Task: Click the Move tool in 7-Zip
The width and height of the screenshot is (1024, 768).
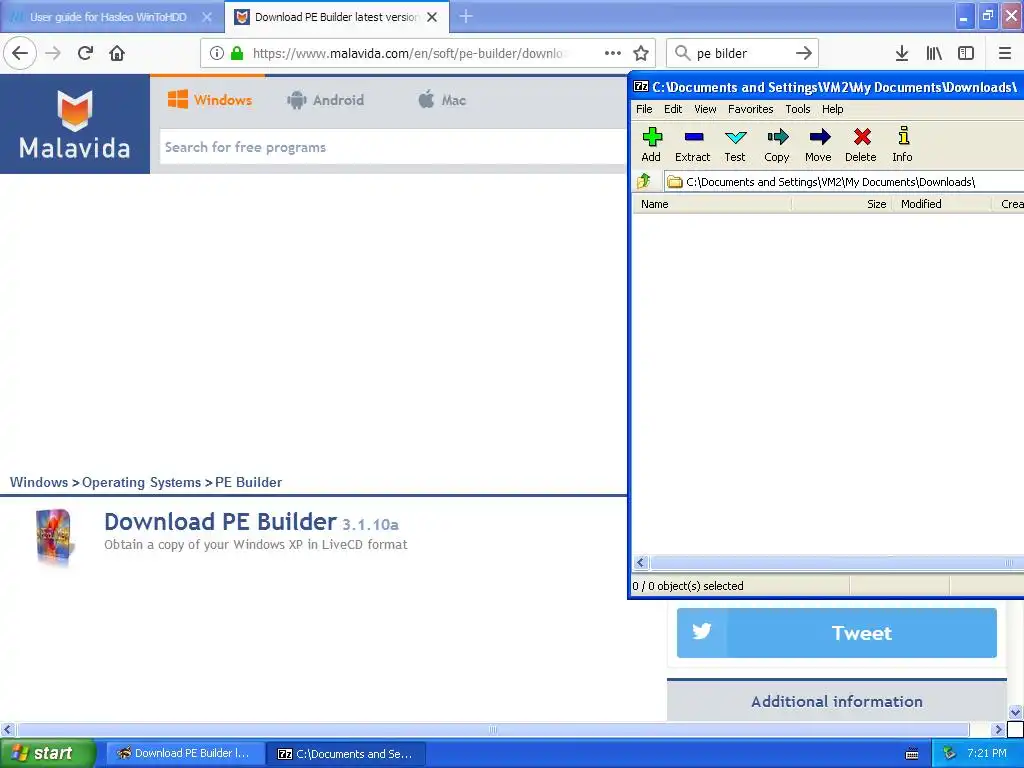Action: tap(818, 144)
